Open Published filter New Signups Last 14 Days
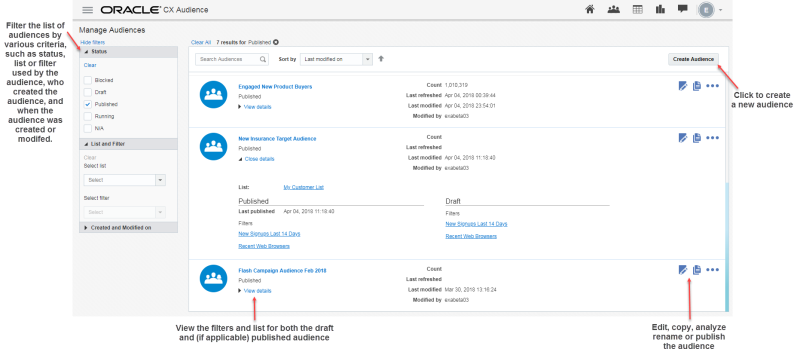Screen dimensions: 800x361 (x=269, y=234)
